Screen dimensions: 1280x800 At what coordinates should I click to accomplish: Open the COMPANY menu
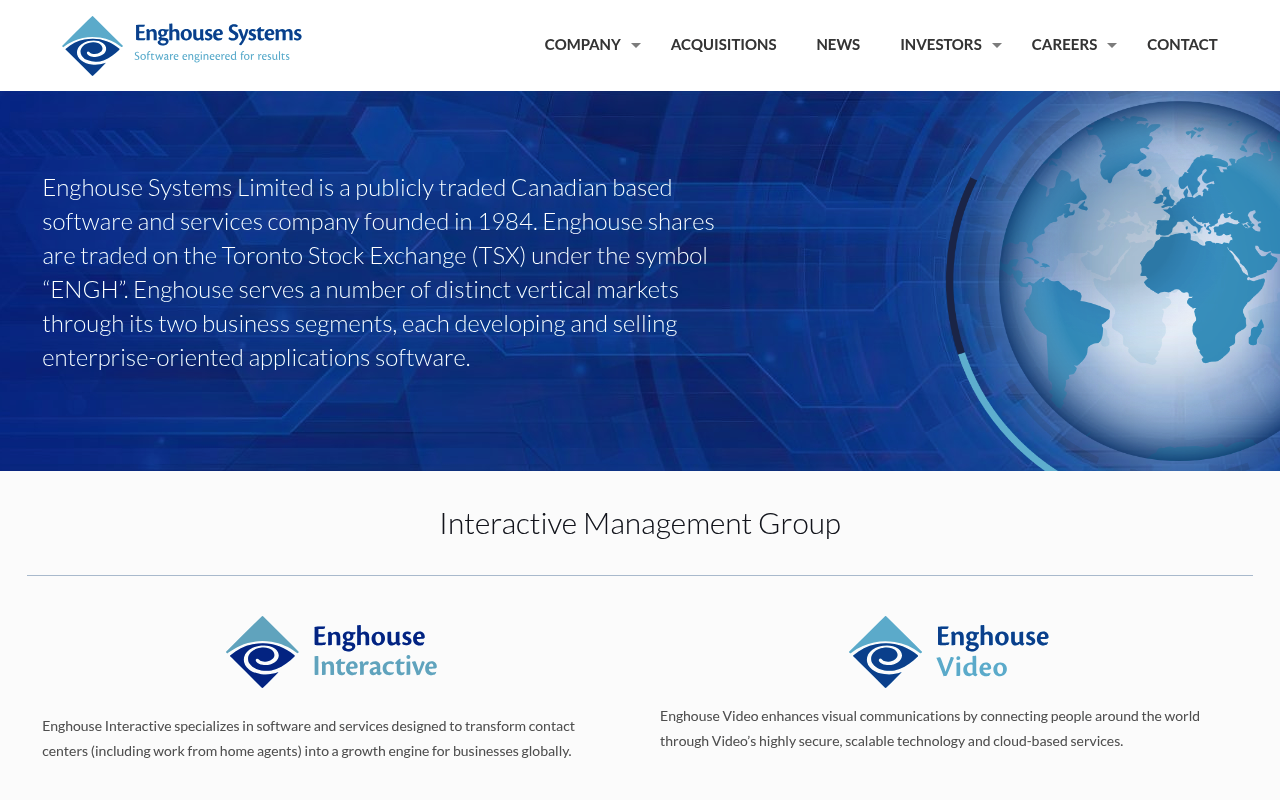(582, 44)
